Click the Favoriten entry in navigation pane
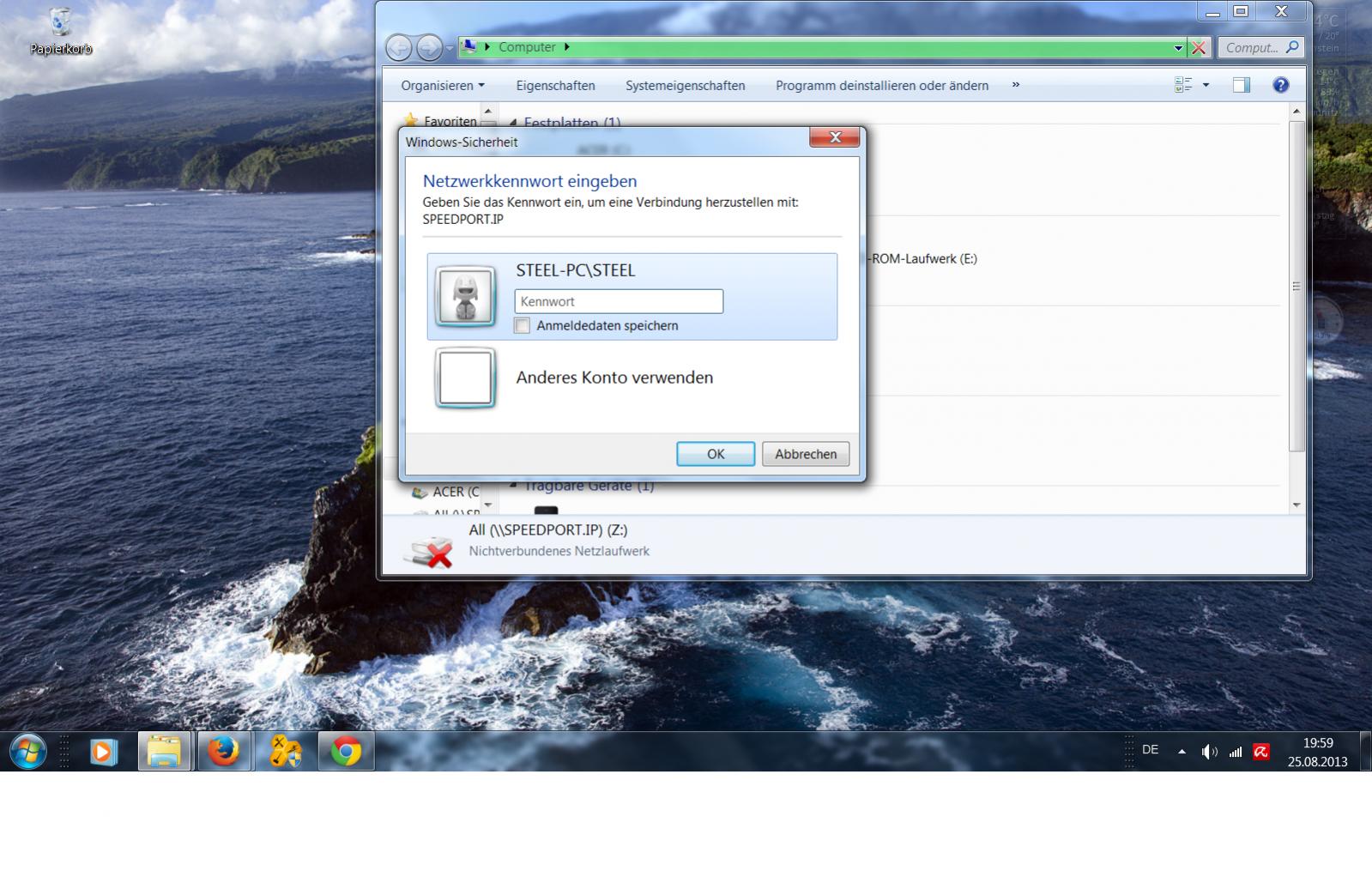The image size is (1372, 889). (x=442, y=121)
